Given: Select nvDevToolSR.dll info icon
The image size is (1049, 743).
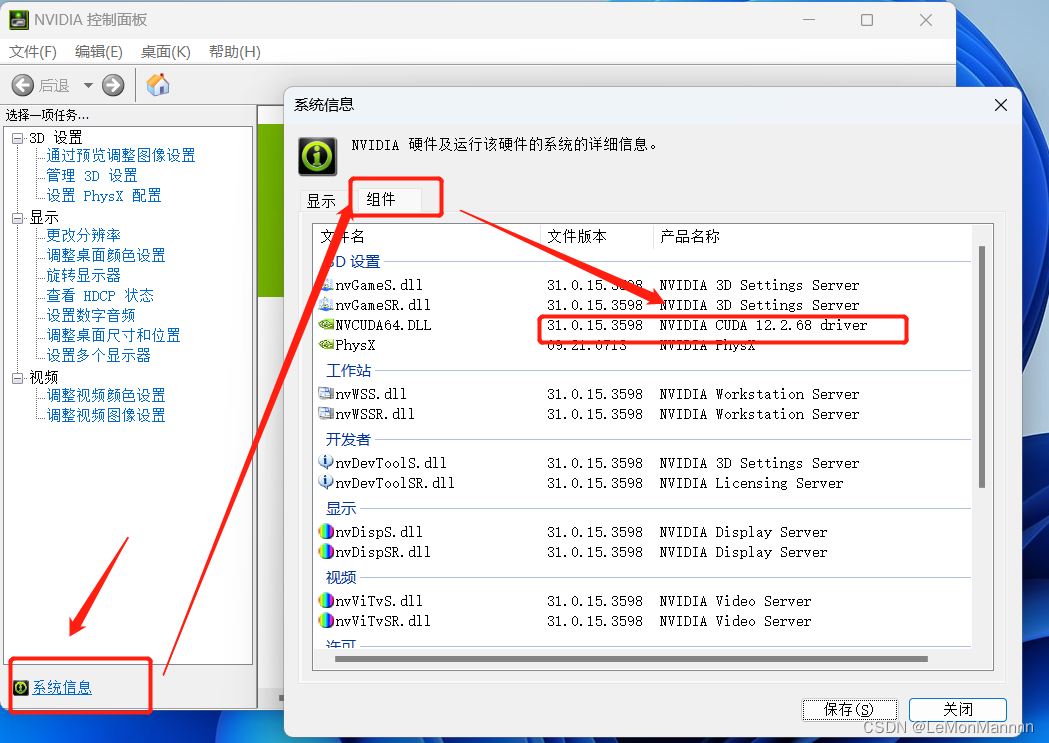Looking at the screenshot, I should pos(326,483).
